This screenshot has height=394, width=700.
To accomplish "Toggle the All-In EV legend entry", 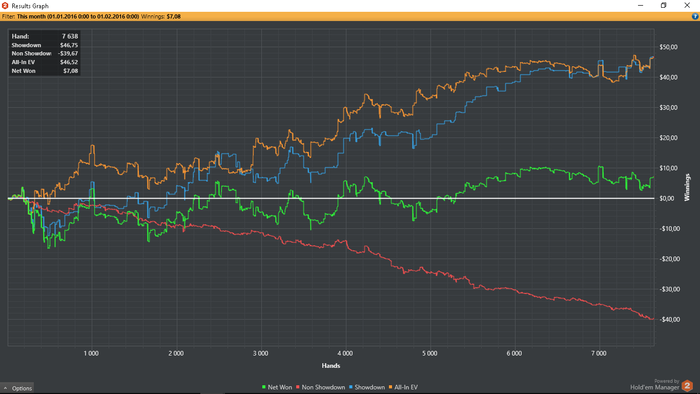I will [x=403, y=387].
